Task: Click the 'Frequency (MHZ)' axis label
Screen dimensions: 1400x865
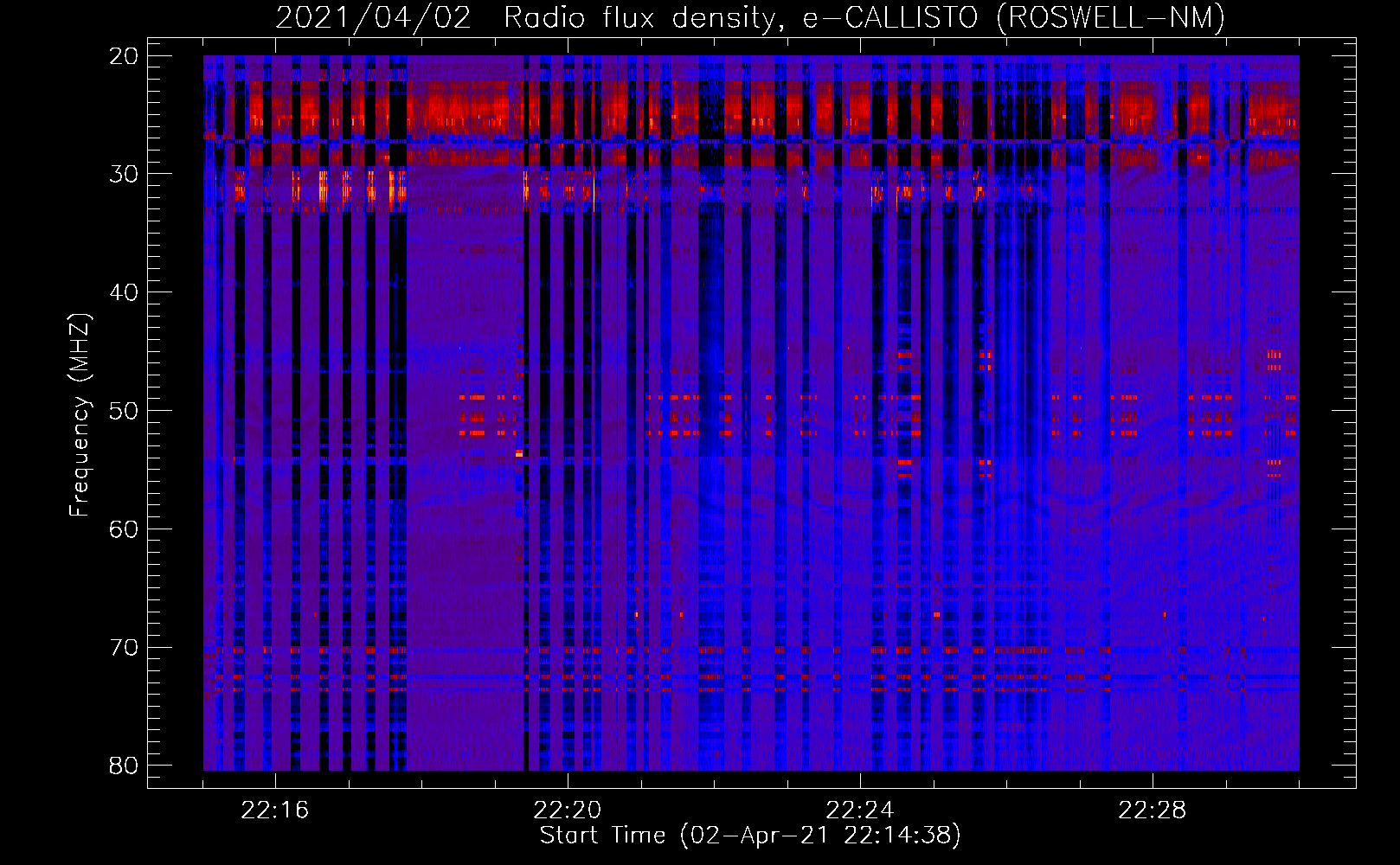Action: pos(80,414)
